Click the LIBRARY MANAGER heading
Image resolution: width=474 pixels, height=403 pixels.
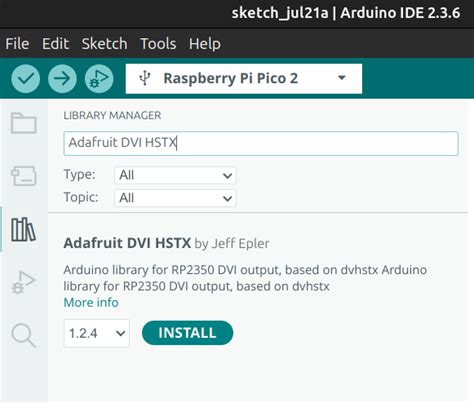point(112,115)
